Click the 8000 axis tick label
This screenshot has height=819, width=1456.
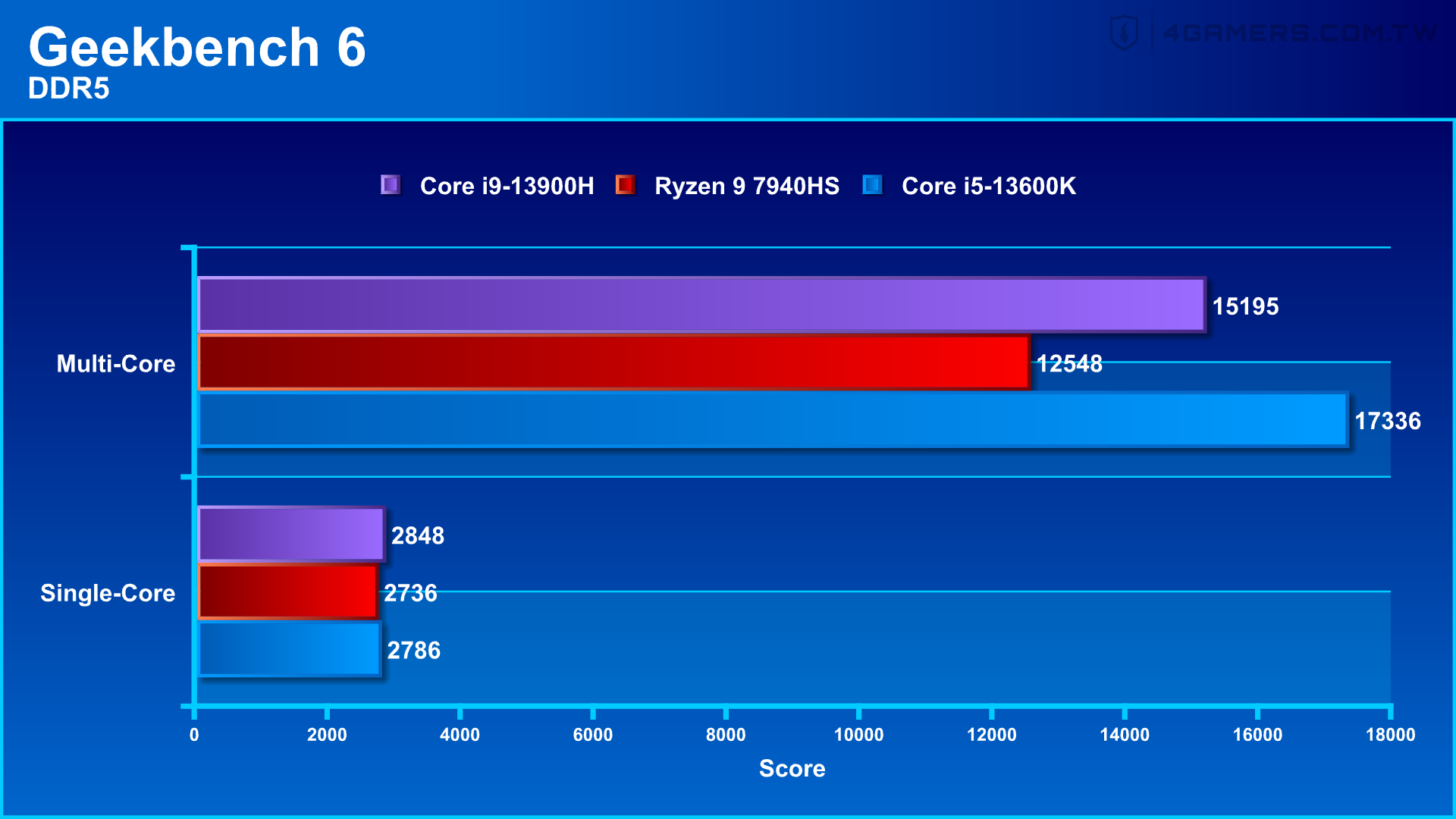click(726, 735)
